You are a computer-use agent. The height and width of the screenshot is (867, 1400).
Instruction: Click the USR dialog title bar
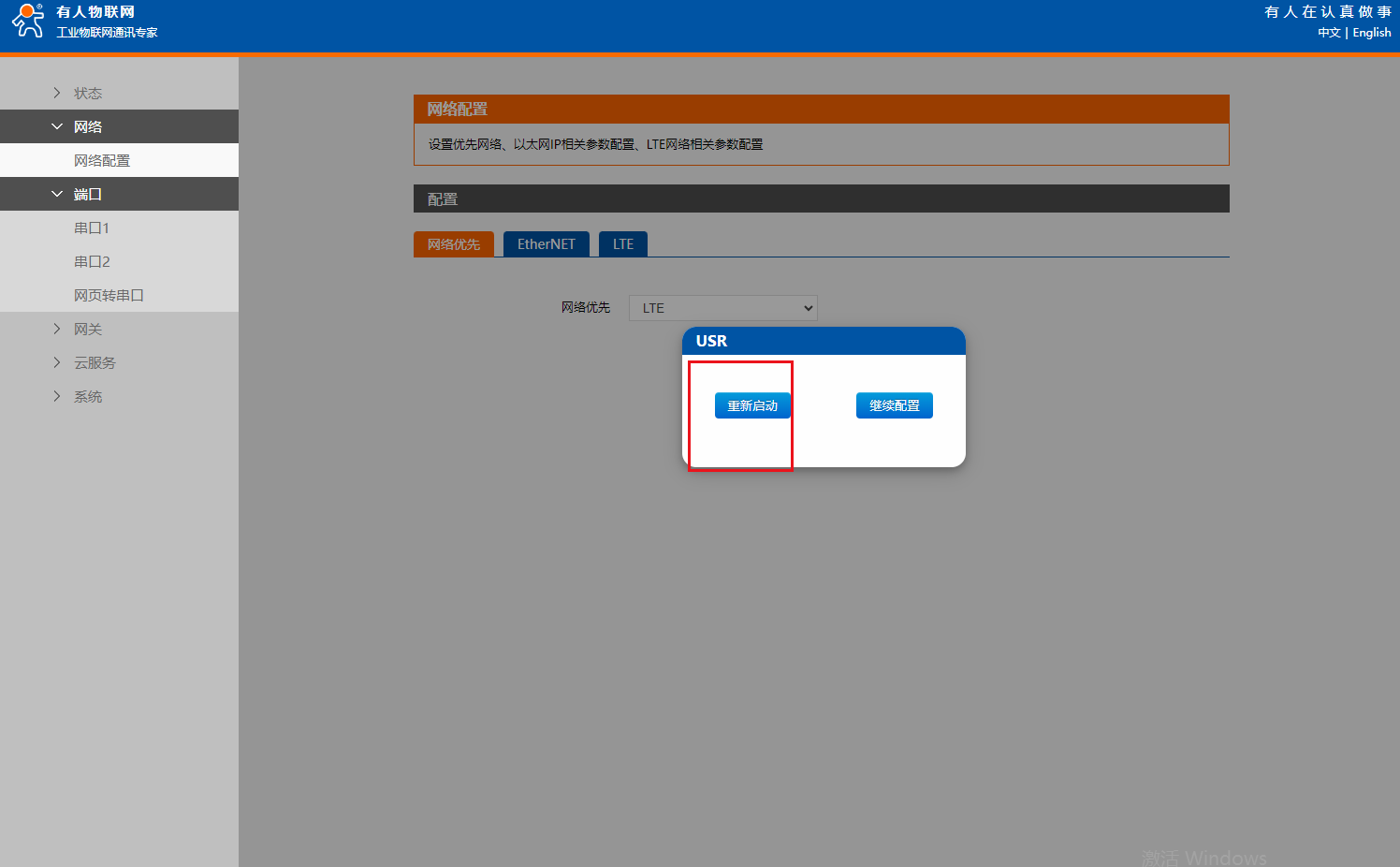824,341
